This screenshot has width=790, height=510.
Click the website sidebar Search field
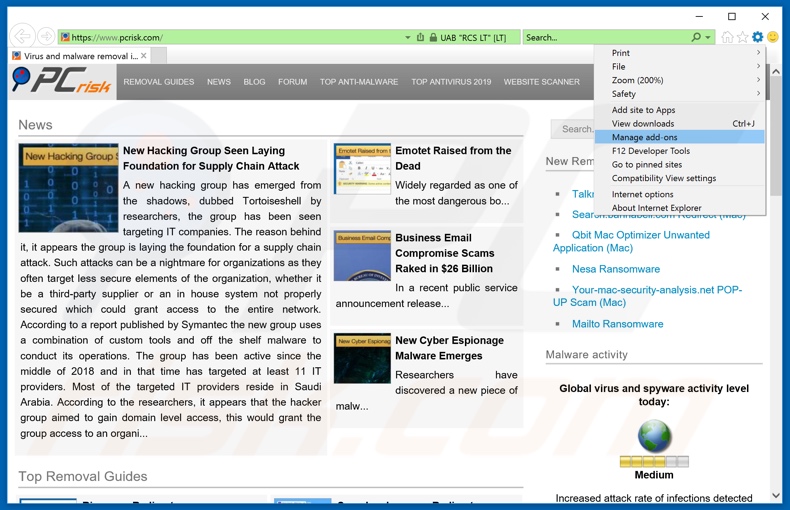(x=572, y=129)
